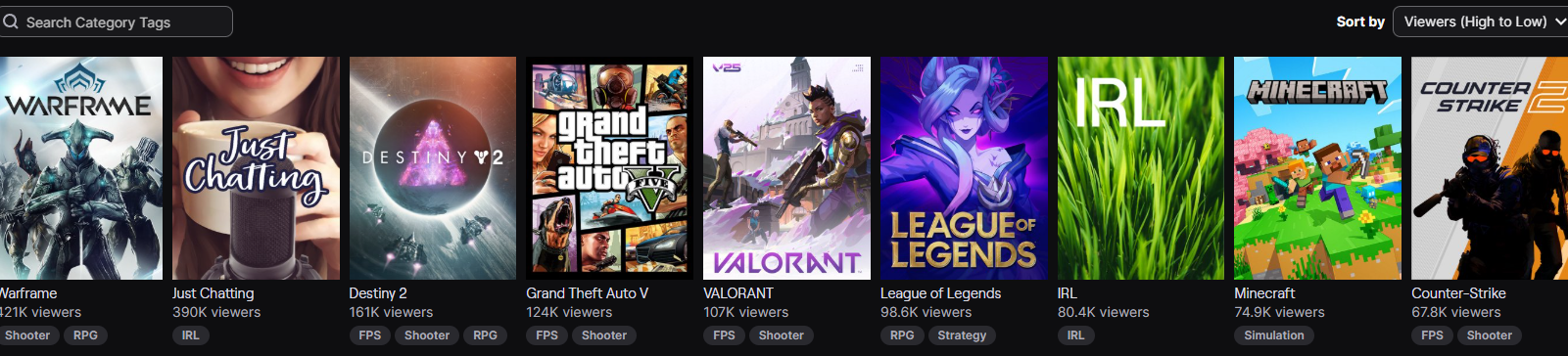The image size is (1568, 356).
Task: Pick the Shooter tag under VALORANT
Action: tap(781, 335)
